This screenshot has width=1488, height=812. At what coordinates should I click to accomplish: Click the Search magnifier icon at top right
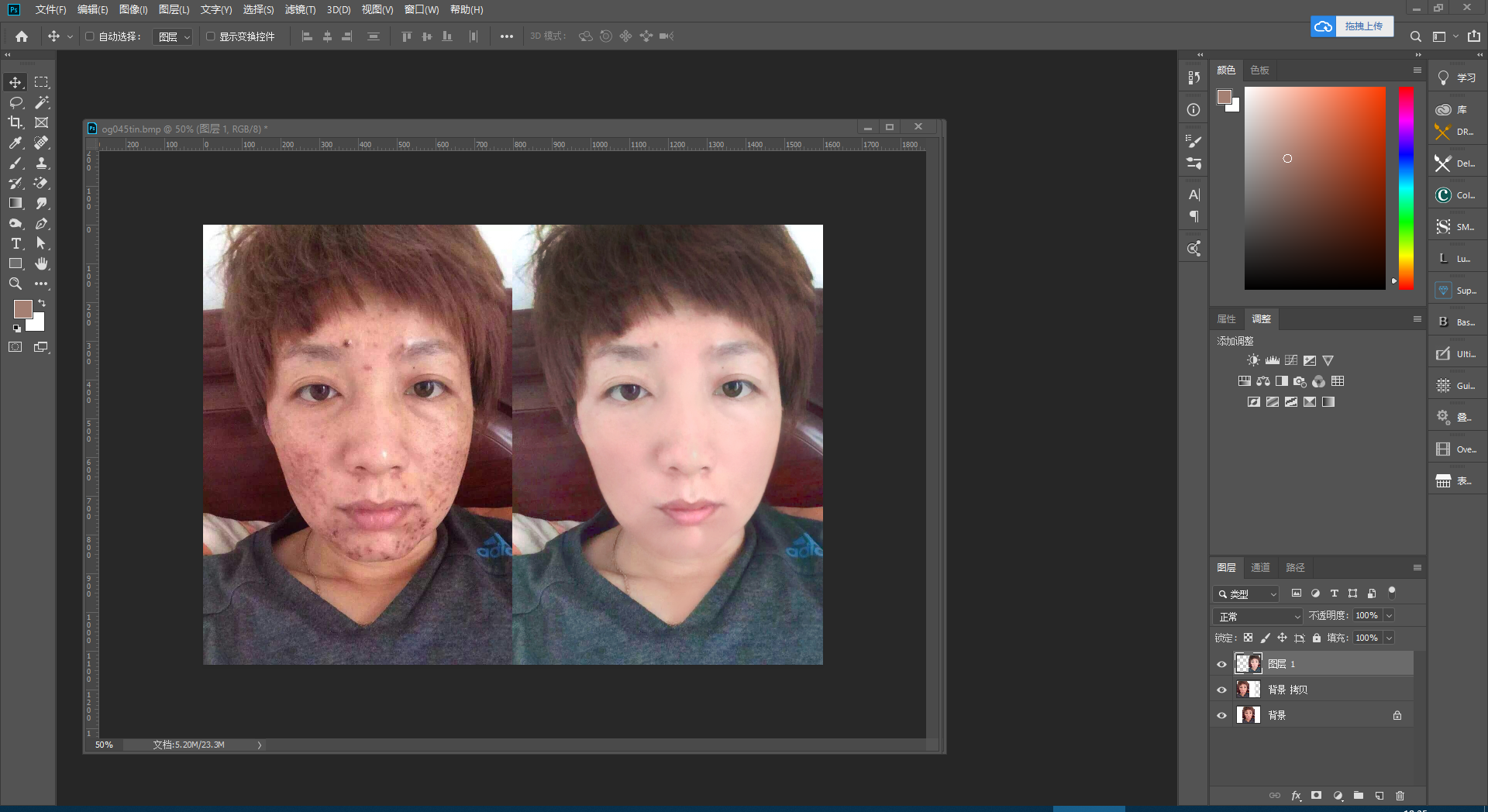click(1415, 36)
